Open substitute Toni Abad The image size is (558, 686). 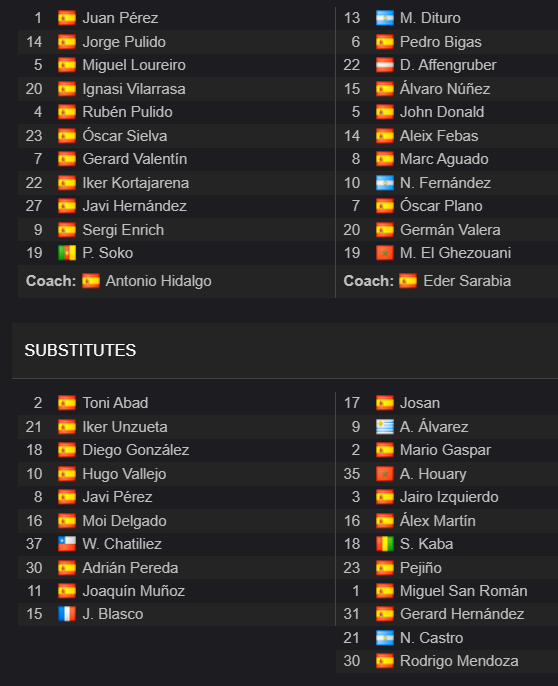[x=115, y=403]
